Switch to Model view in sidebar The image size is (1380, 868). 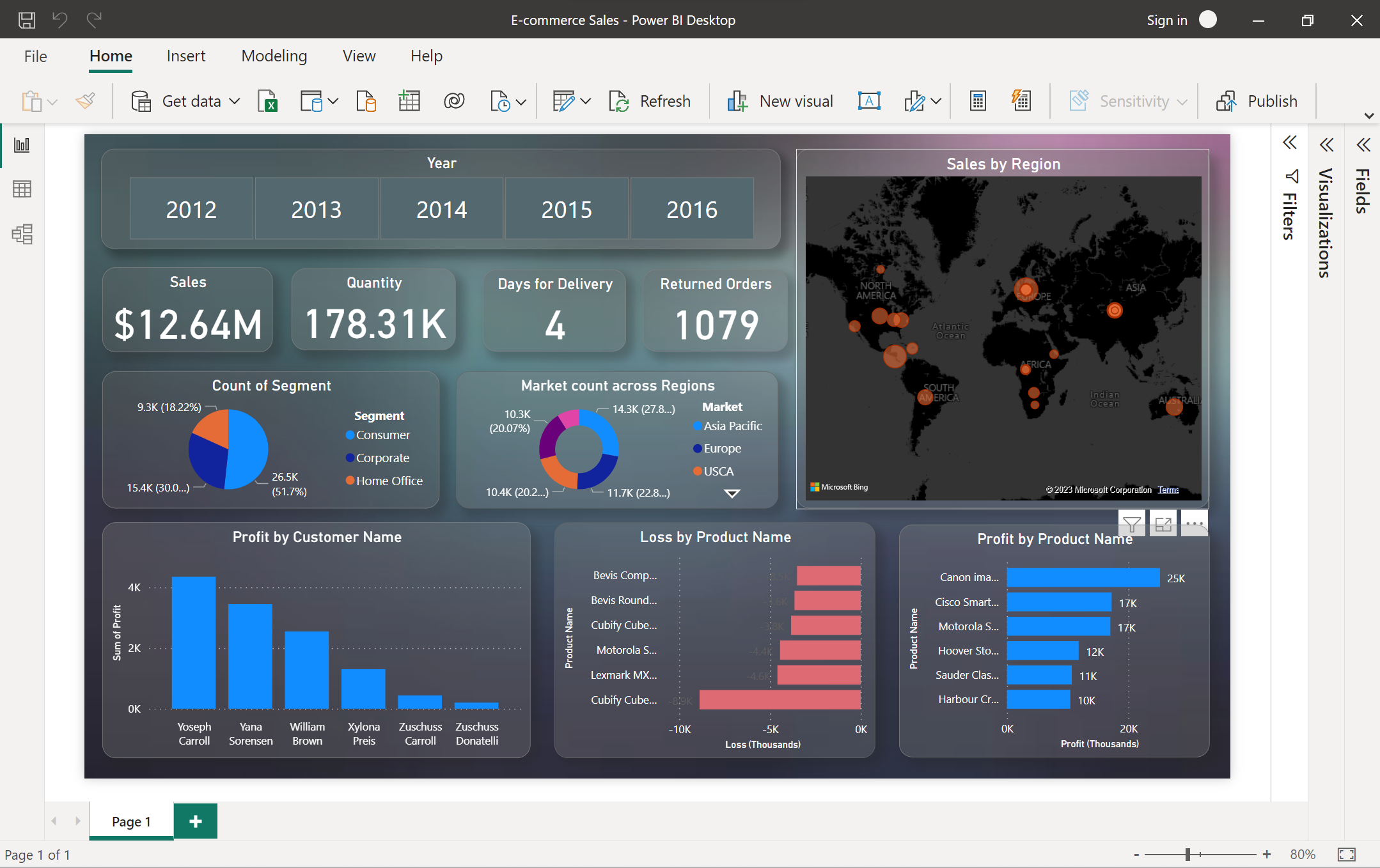coord(22,234)
